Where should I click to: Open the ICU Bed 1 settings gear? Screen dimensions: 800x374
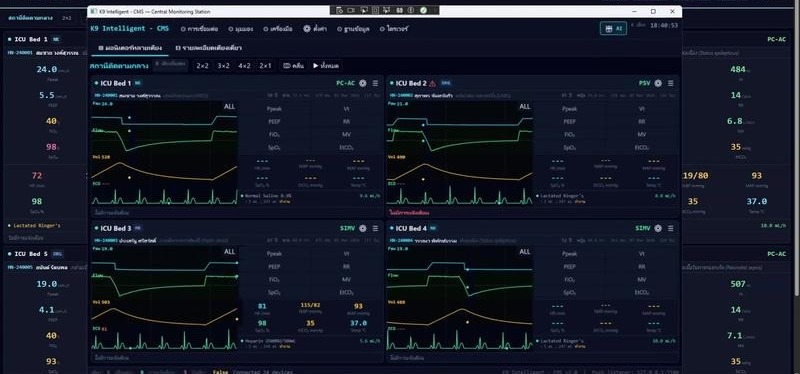363,83
